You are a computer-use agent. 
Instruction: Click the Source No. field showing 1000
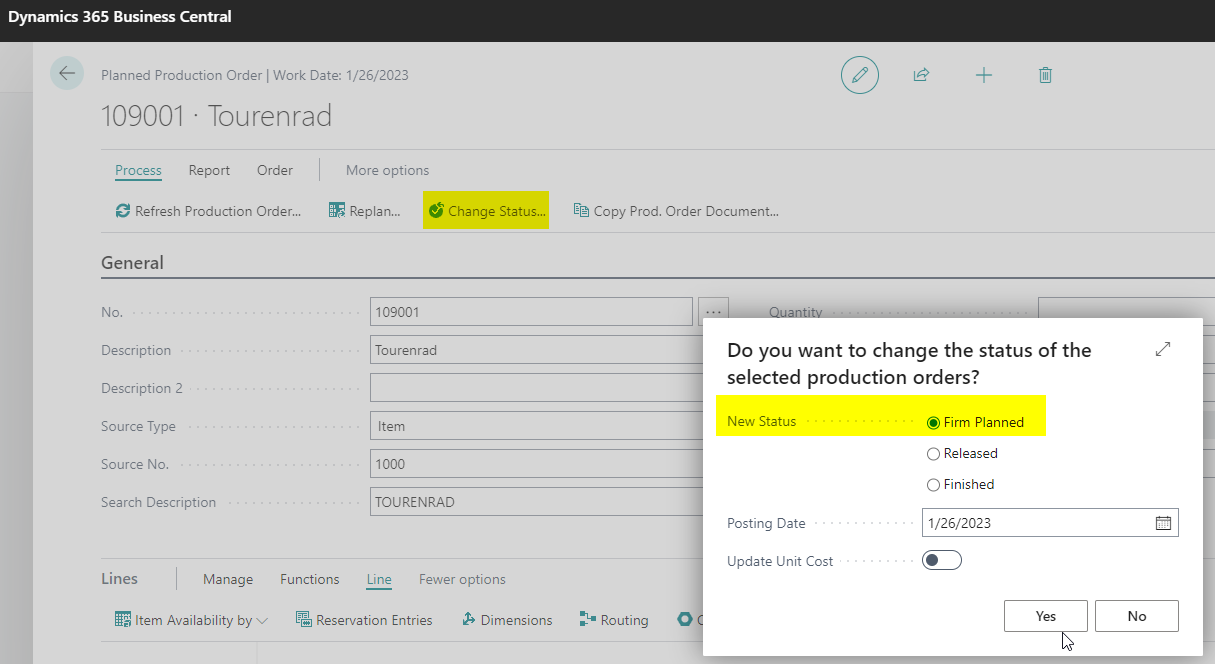coord(537,464)
